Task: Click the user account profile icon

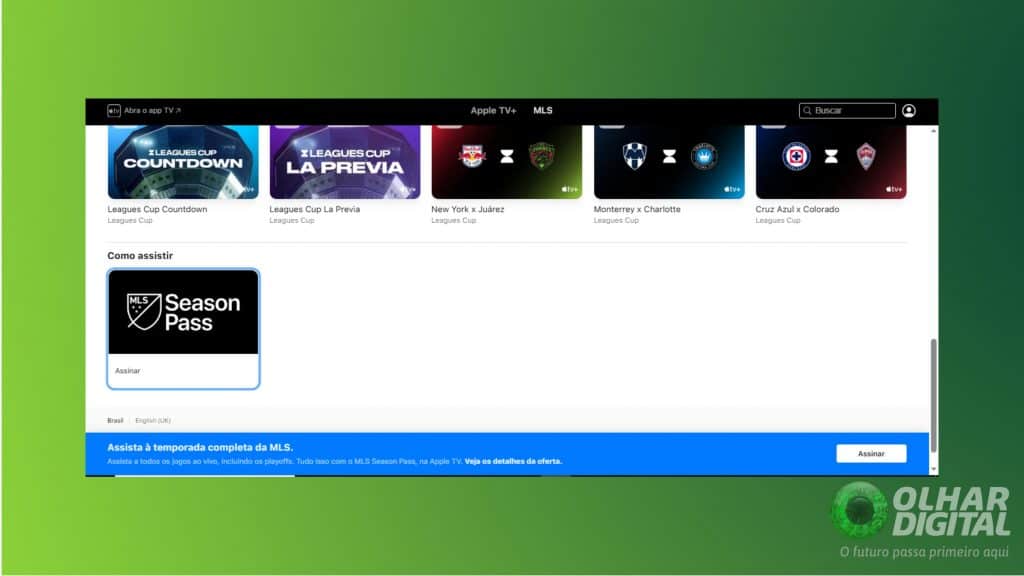Action: tap(908, 110)
